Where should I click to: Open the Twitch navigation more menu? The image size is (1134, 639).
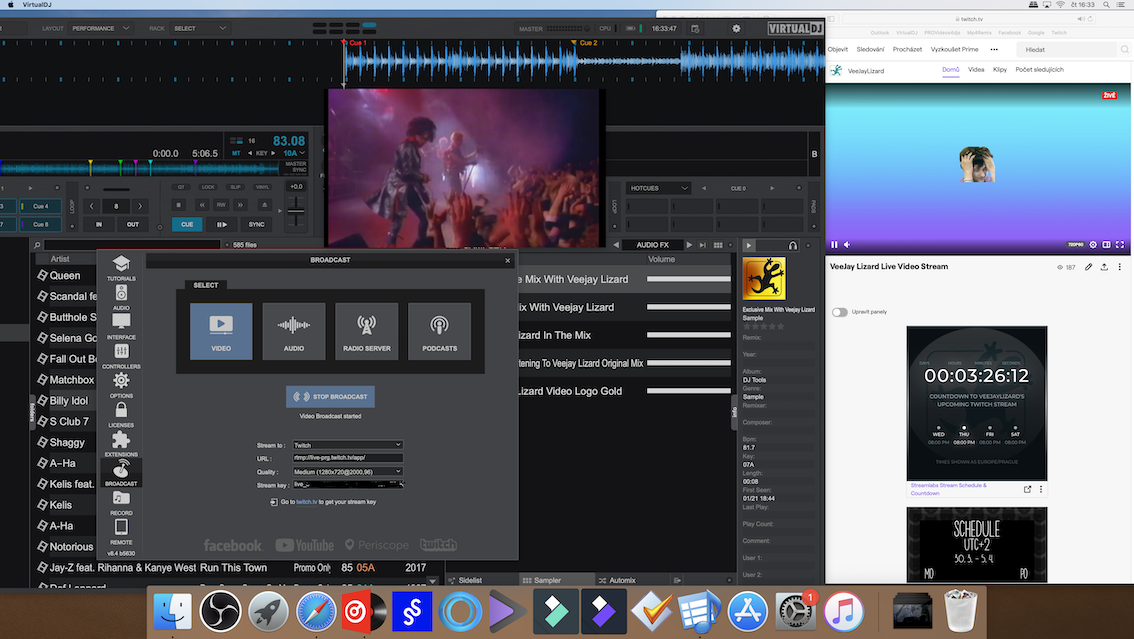tap(994, 50)
